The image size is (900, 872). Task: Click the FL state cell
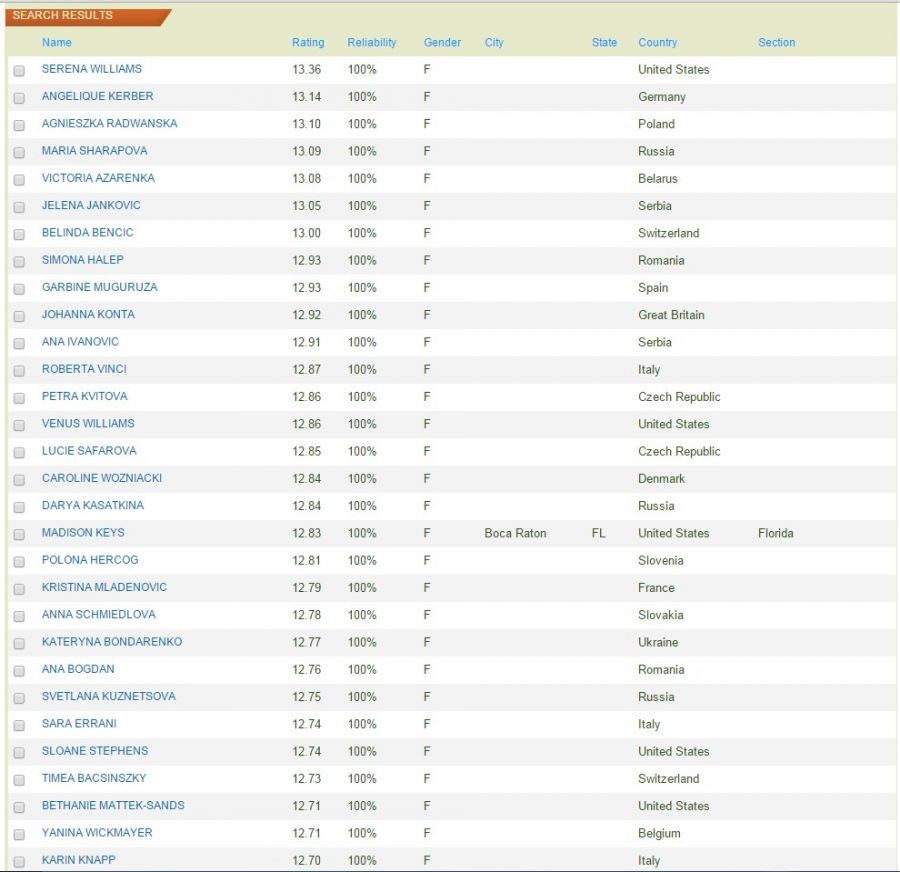pyautogui.click(x=598, y=533)
